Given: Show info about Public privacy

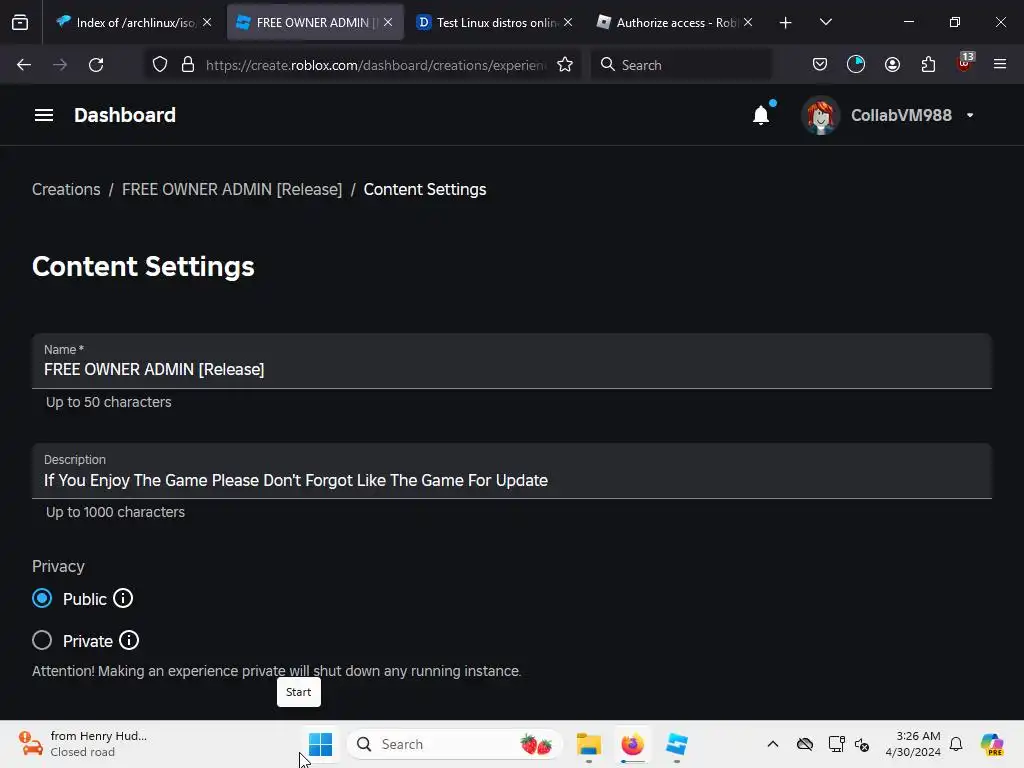Looking at the screenshot, I should pyautogui.click(x=123, y=598).
